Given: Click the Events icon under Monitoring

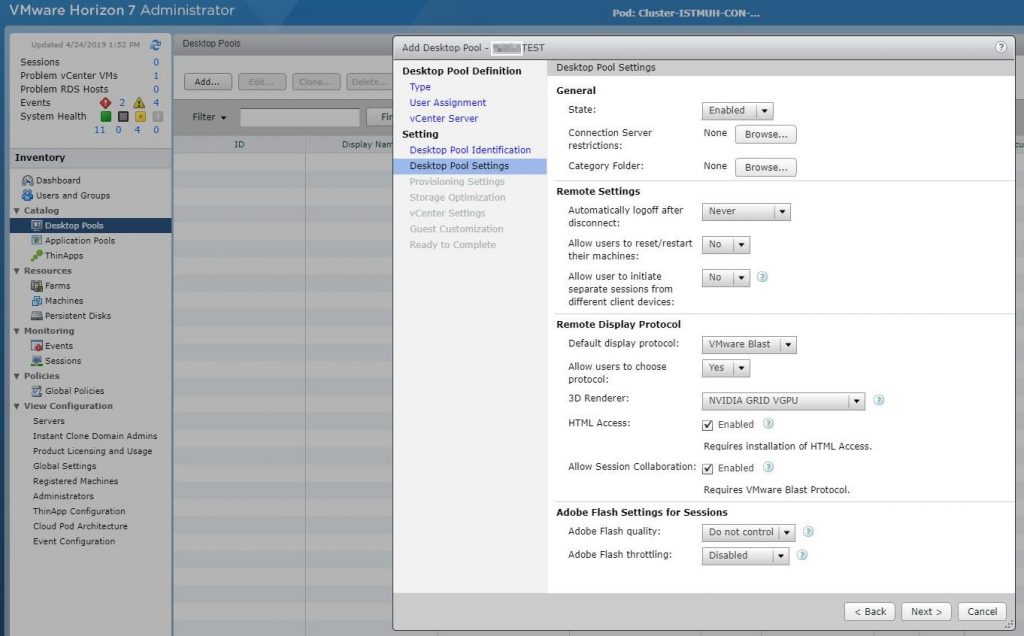Looking at the screenshot, I should tap(37, 345).
